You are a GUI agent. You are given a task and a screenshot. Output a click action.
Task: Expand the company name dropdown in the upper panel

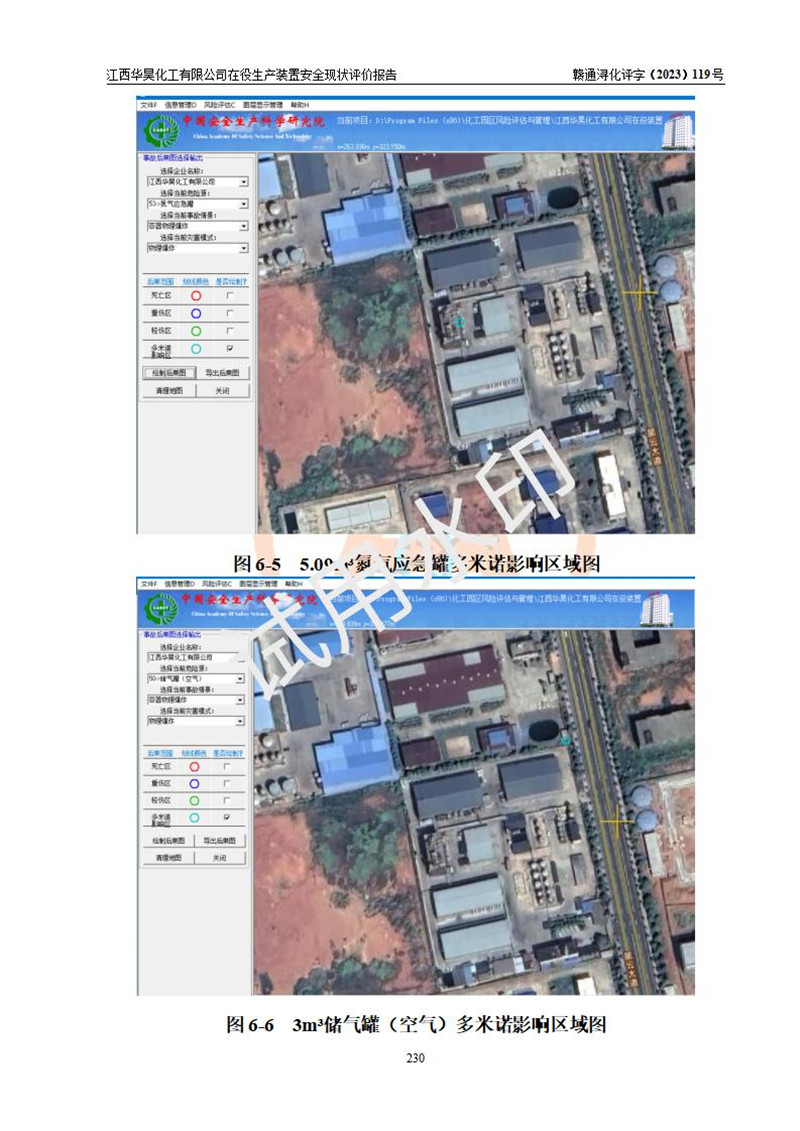[243, 183]
